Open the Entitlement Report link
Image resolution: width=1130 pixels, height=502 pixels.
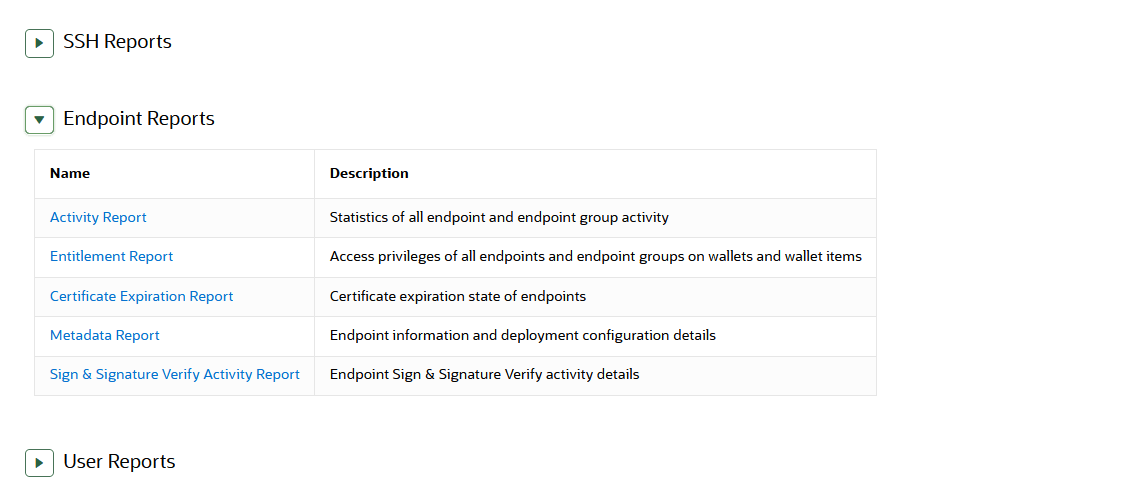point(111,257)
